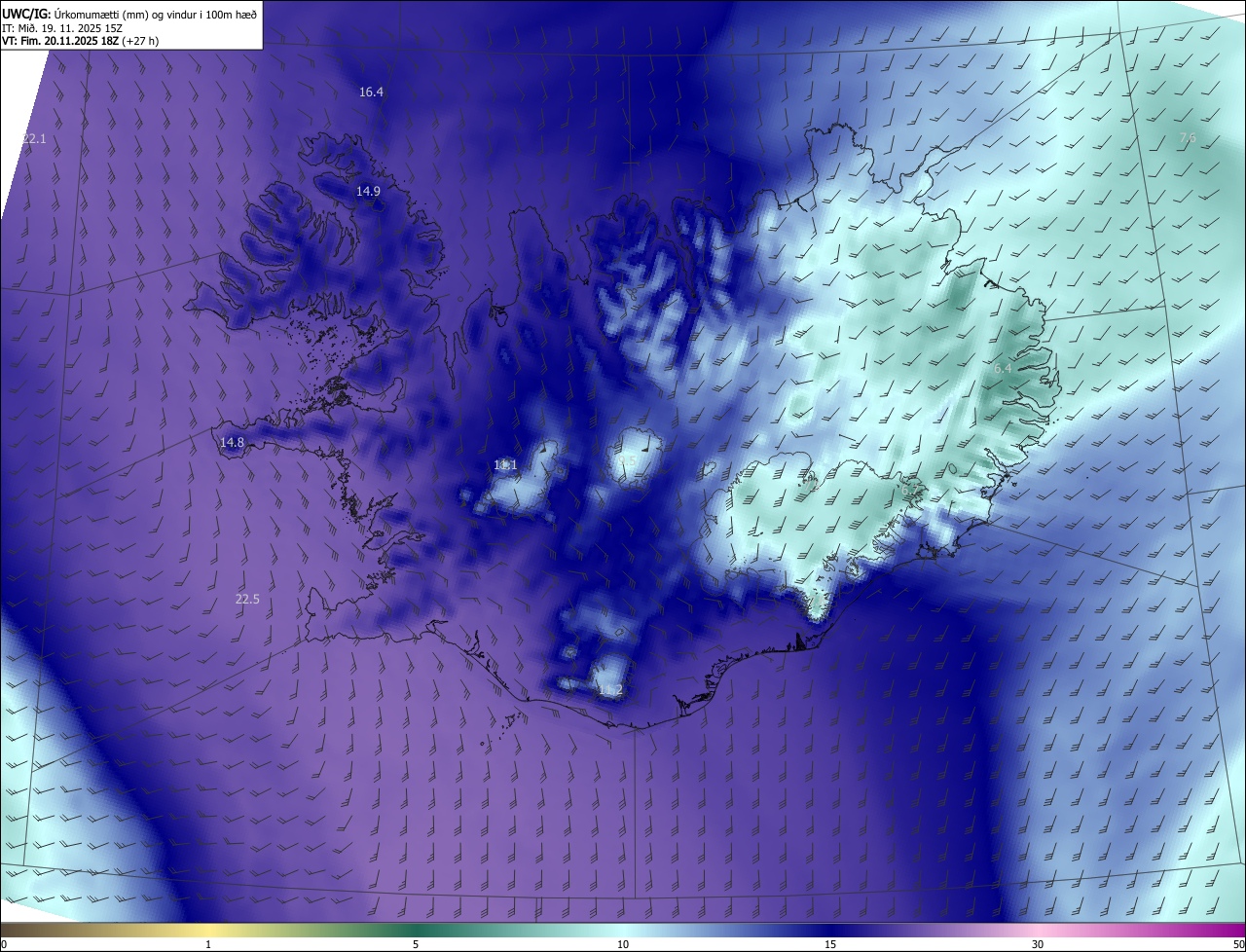The width and height of the screenshot is (1246, 952).
Task: Click the 1 label on the color scale
Action: [208, 944]
